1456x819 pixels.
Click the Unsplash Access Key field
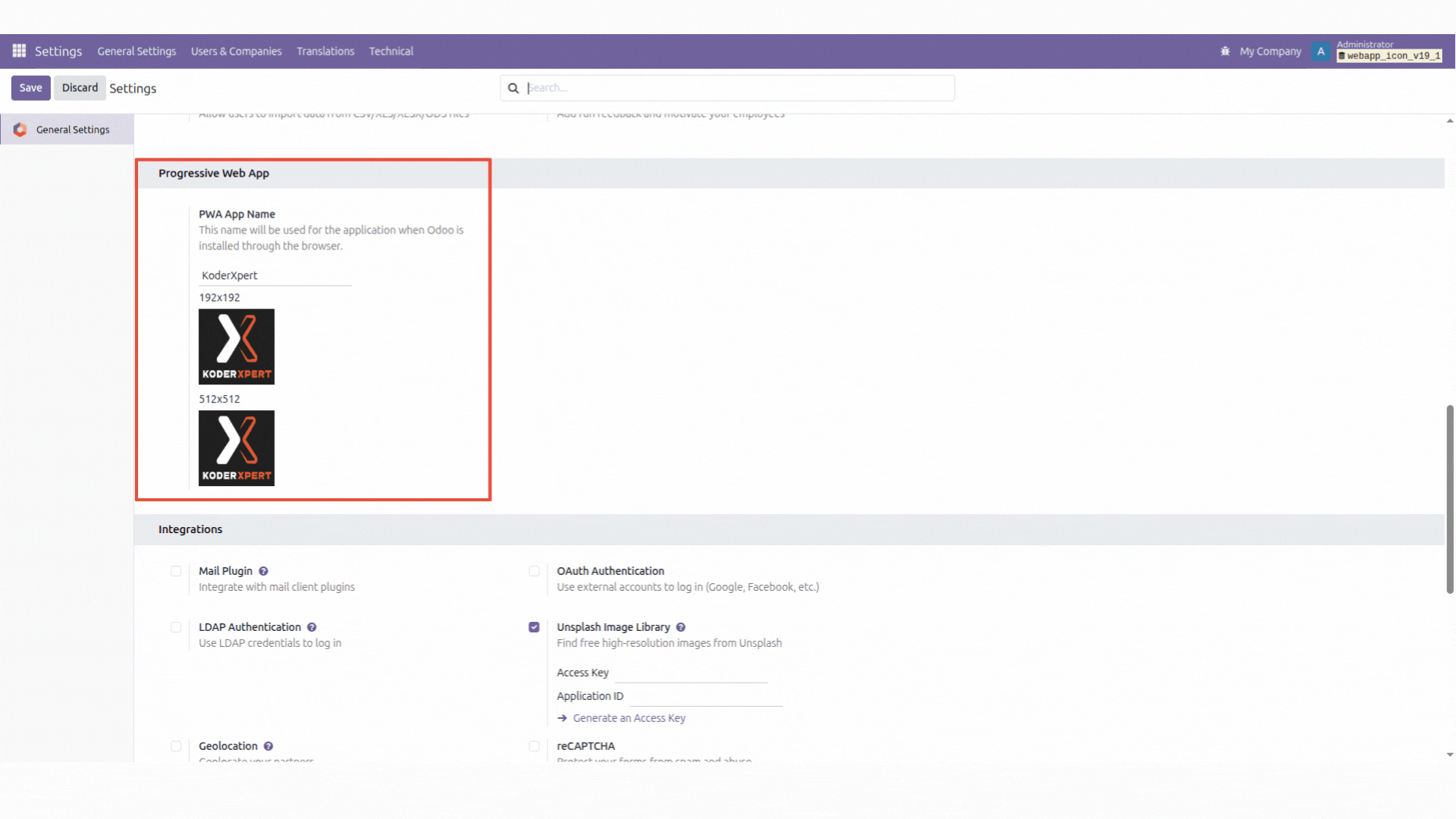click(690, 673)
